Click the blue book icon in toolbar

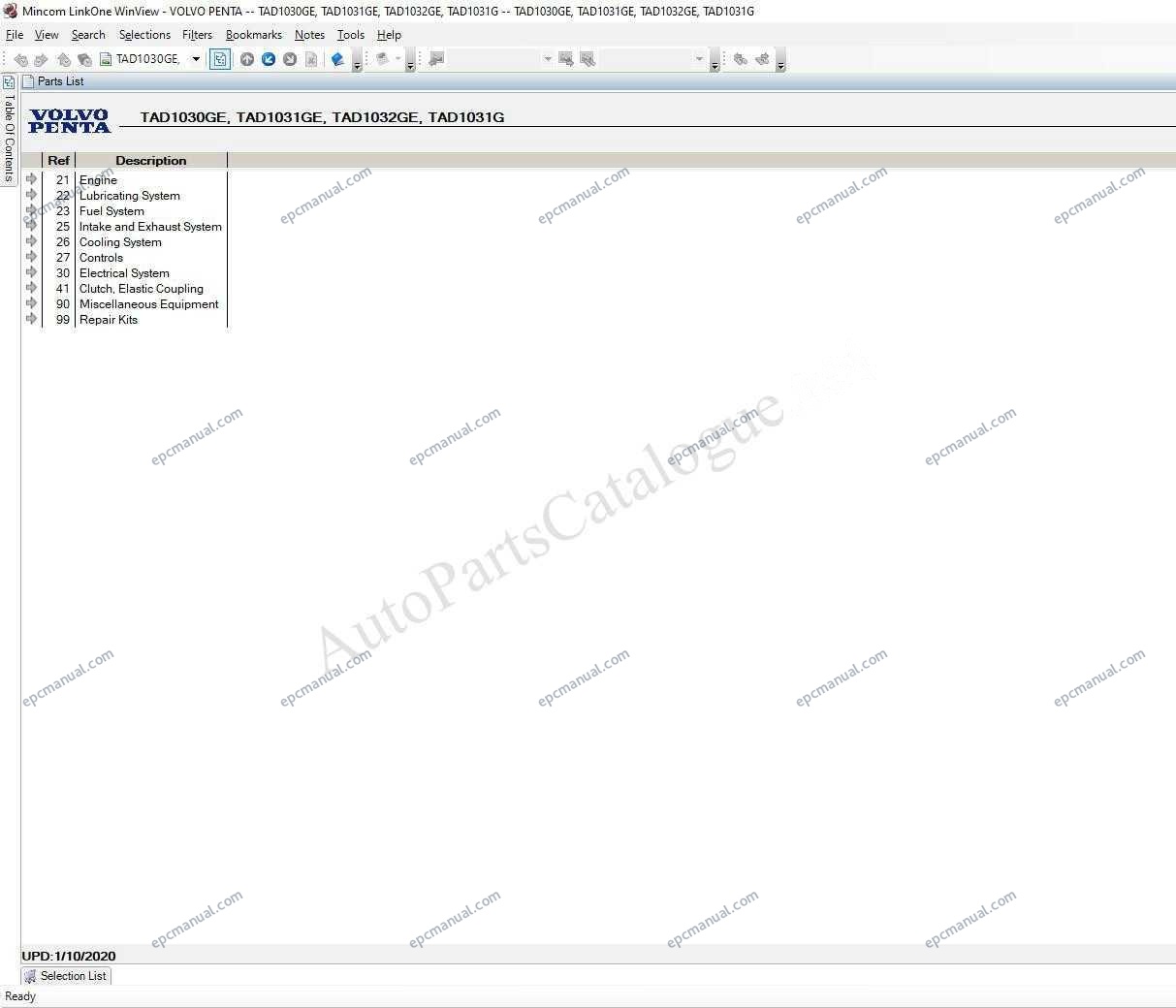tap(337, 59)
